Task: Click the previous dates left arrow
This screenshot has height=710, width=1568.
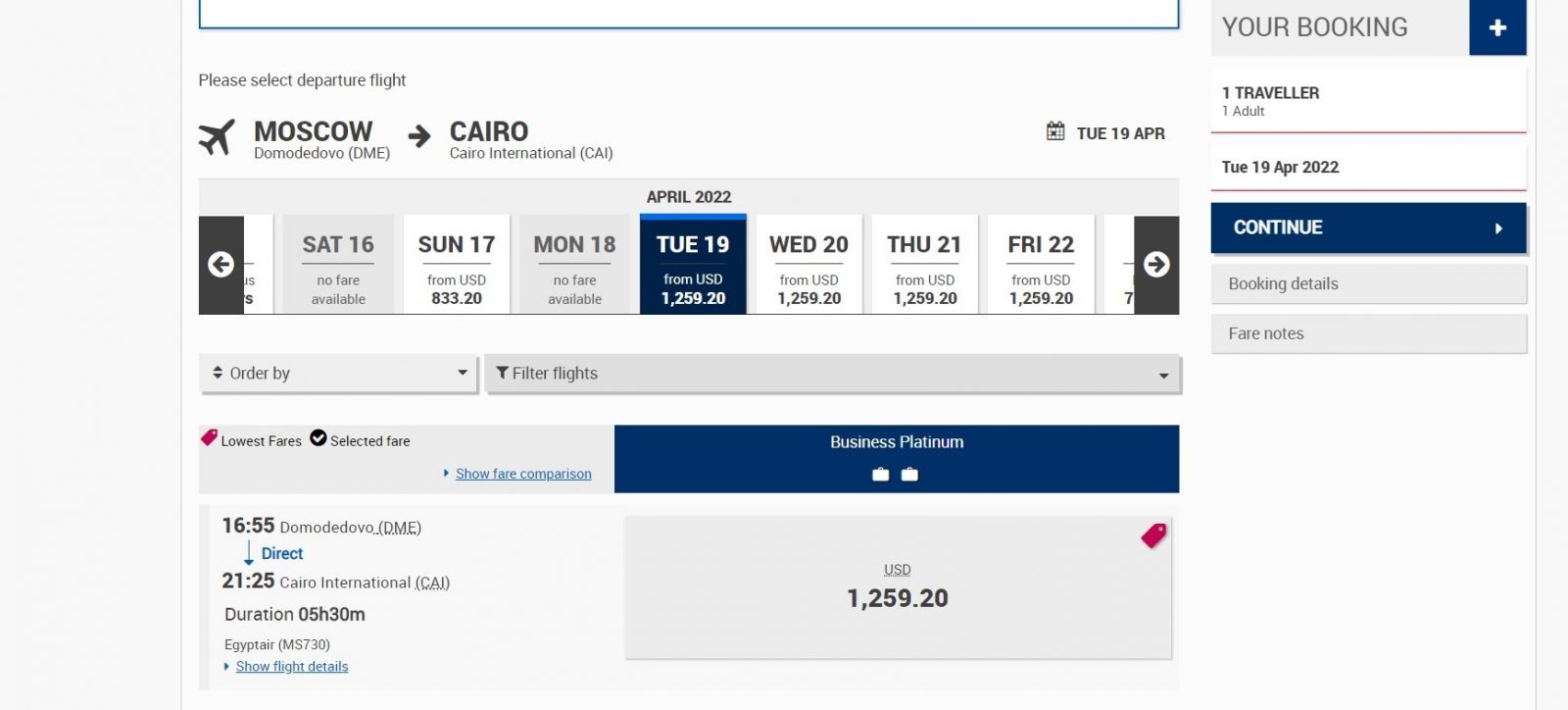Action: [x=221, y=265]
